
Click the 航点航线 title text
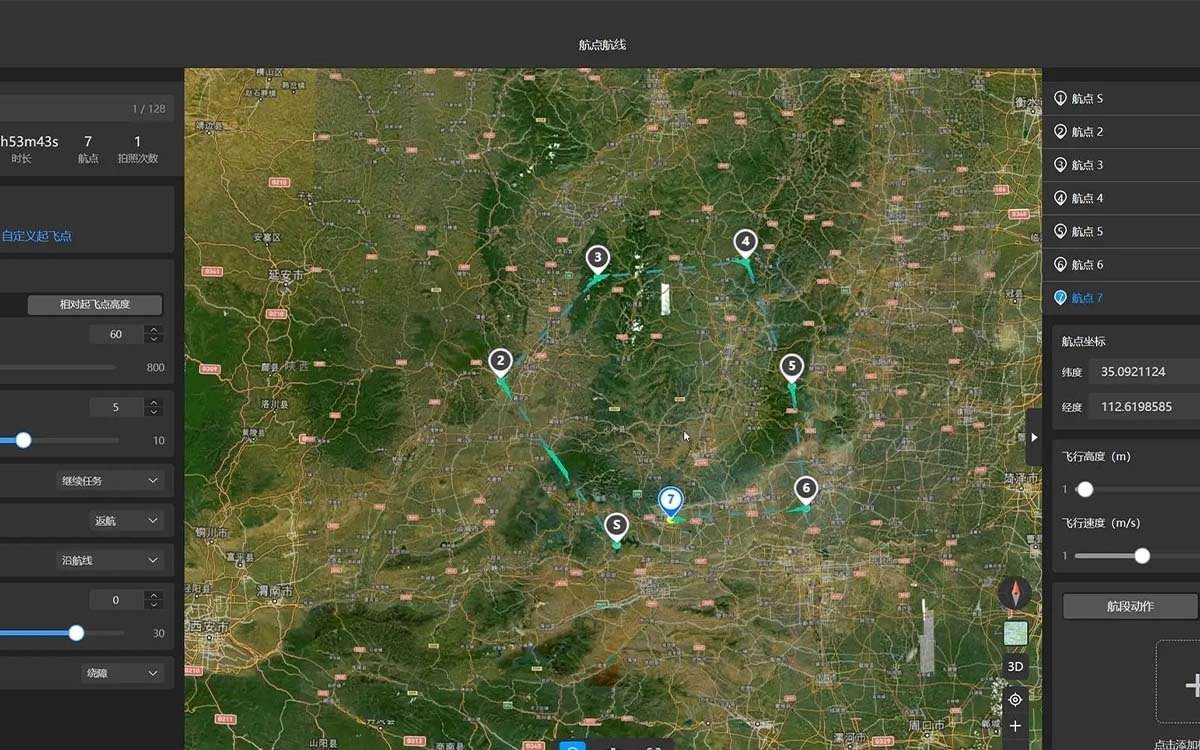tap(602, 45)
